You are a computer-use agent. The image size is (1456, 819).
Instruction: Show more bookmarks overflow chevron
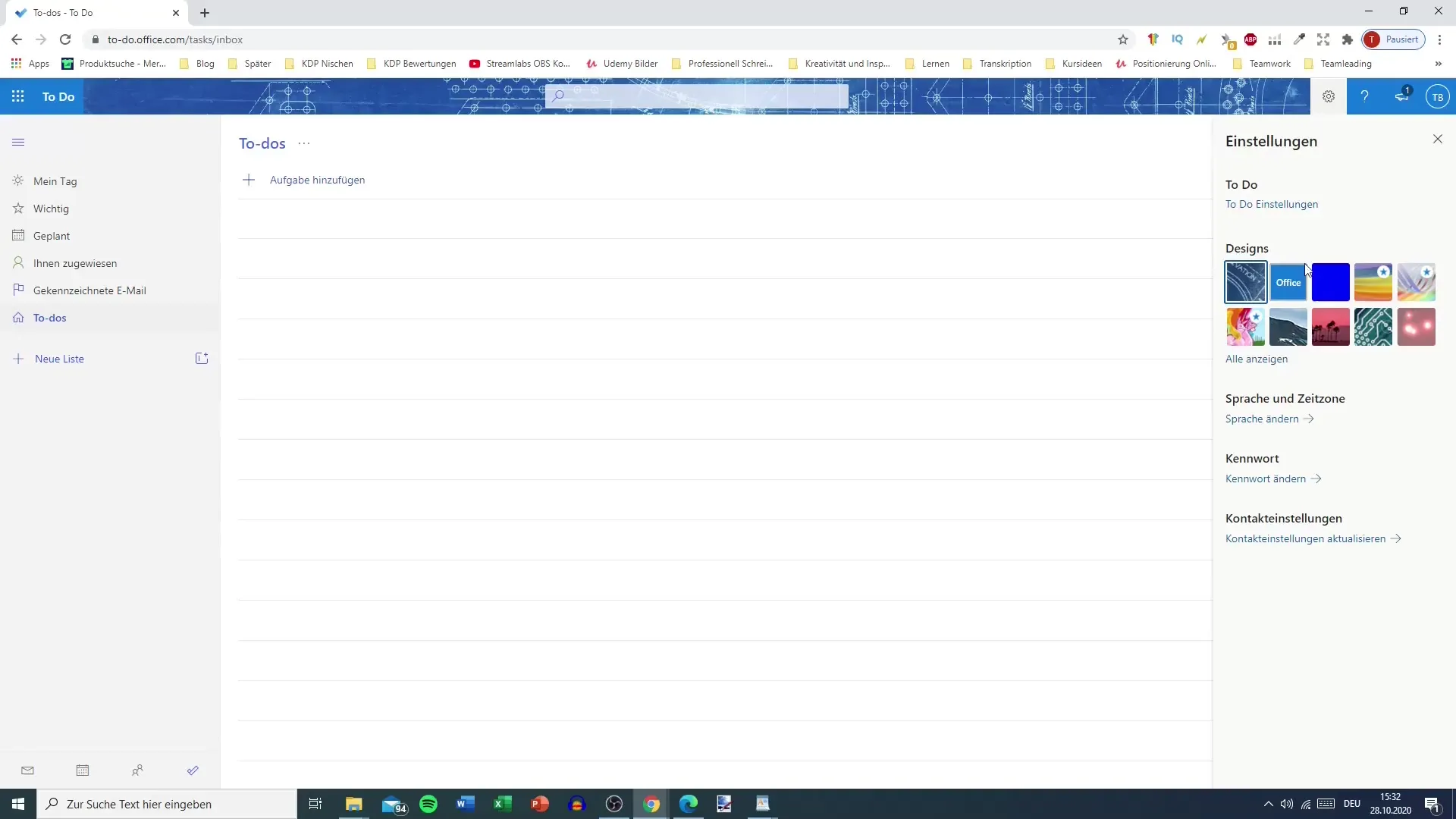click(x=1439, y=64)
